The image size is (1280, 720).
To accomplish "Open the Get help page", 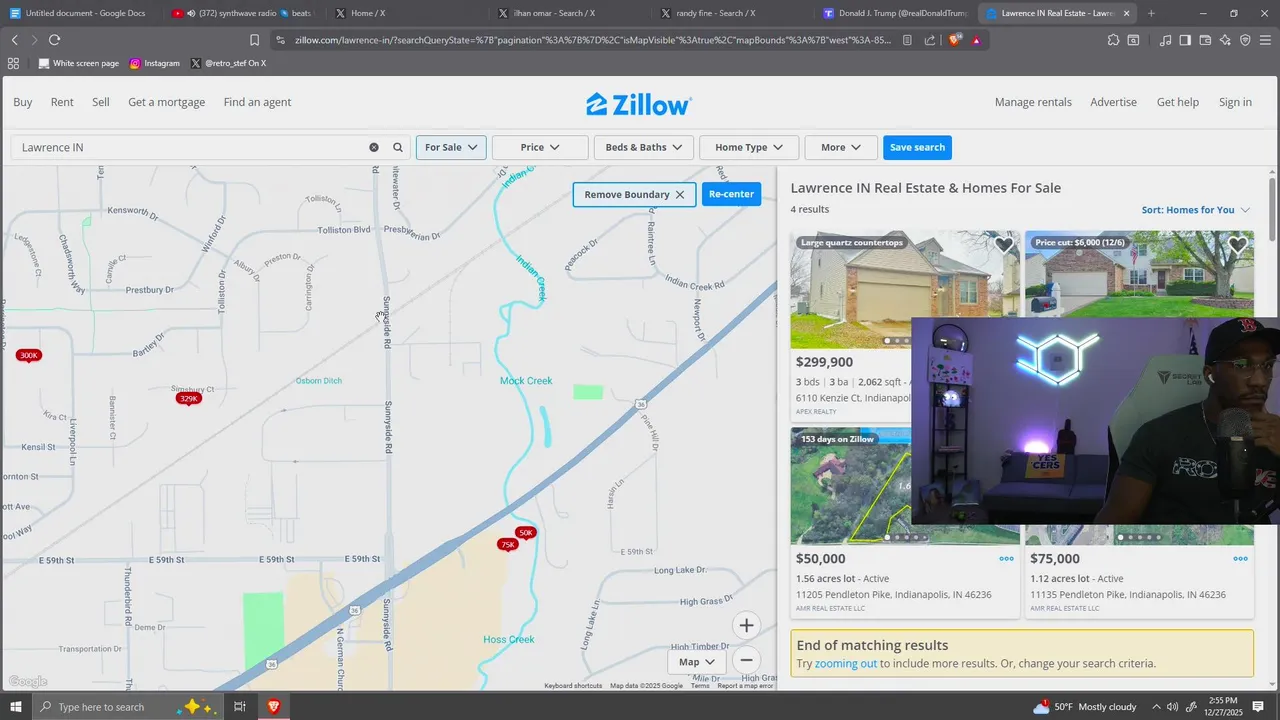I will (x=1178, y=102).
